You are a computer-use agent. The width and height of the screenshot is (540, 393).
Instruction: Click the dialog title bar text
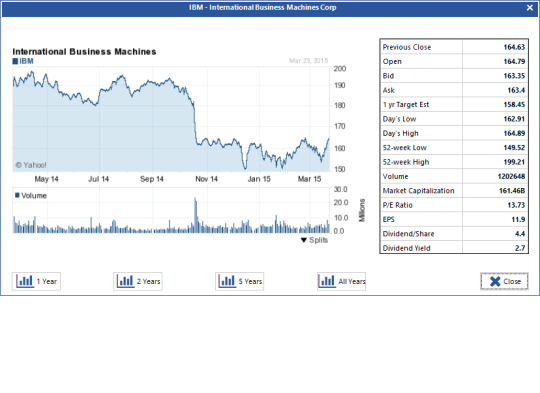point(262,8)
